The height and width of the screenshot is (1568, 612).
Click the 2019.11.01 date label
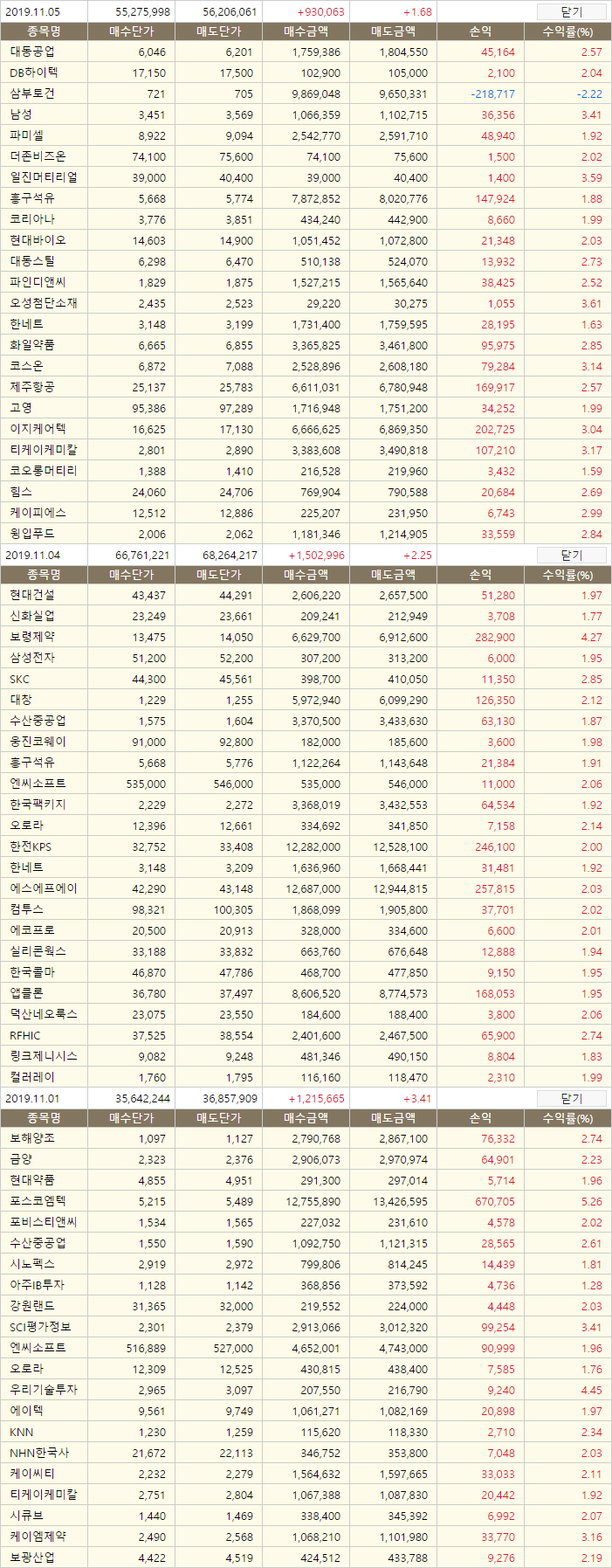(32, 1099)
